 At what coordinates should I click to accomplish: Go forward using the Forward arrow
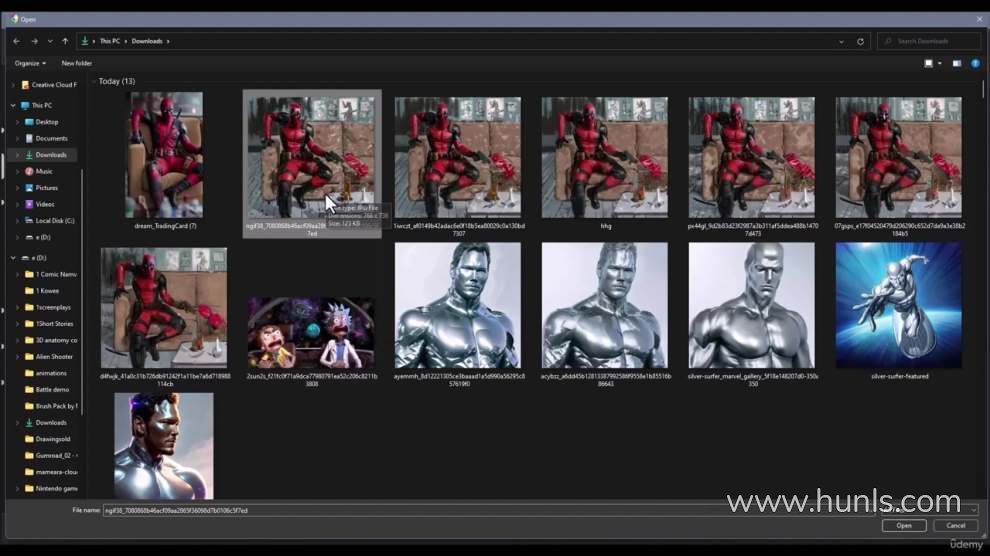pyautogui.click(x=34, y=41)
